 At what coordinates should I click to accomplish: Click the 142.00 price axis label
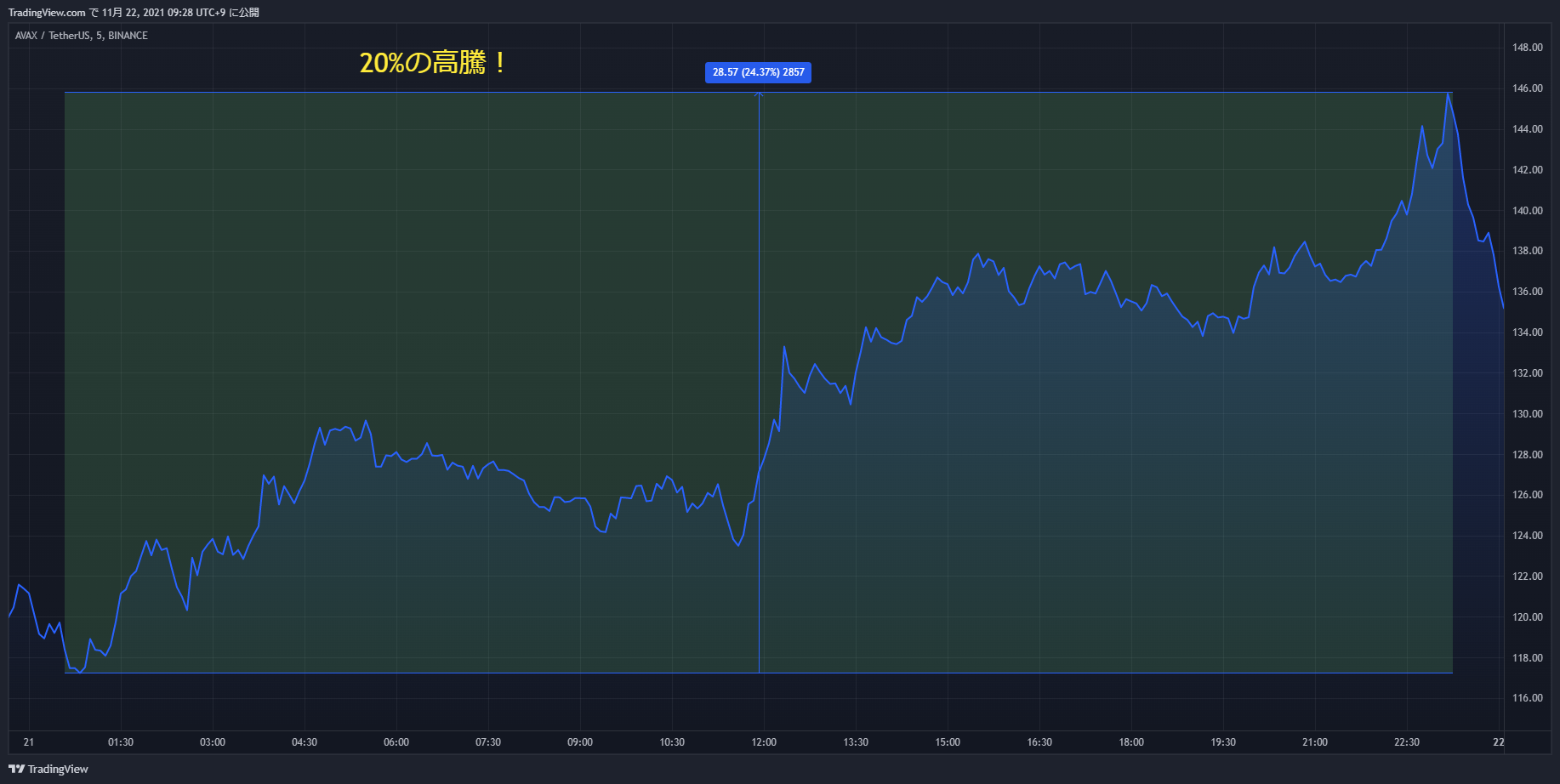1527,170
